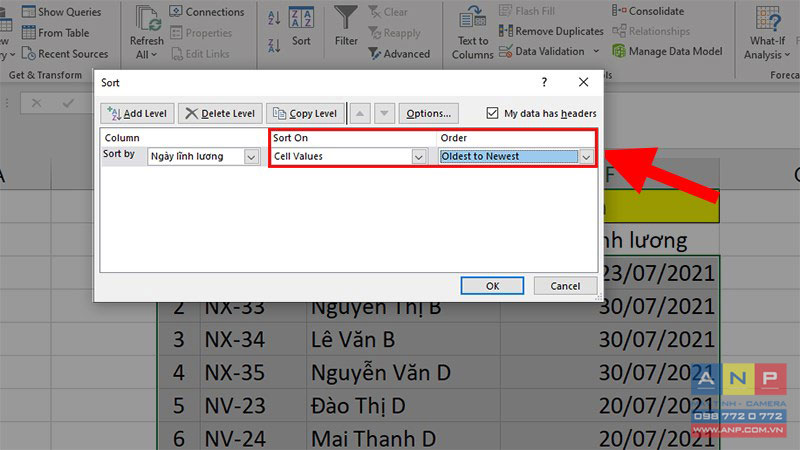Click Text to Columns icon

472,18
